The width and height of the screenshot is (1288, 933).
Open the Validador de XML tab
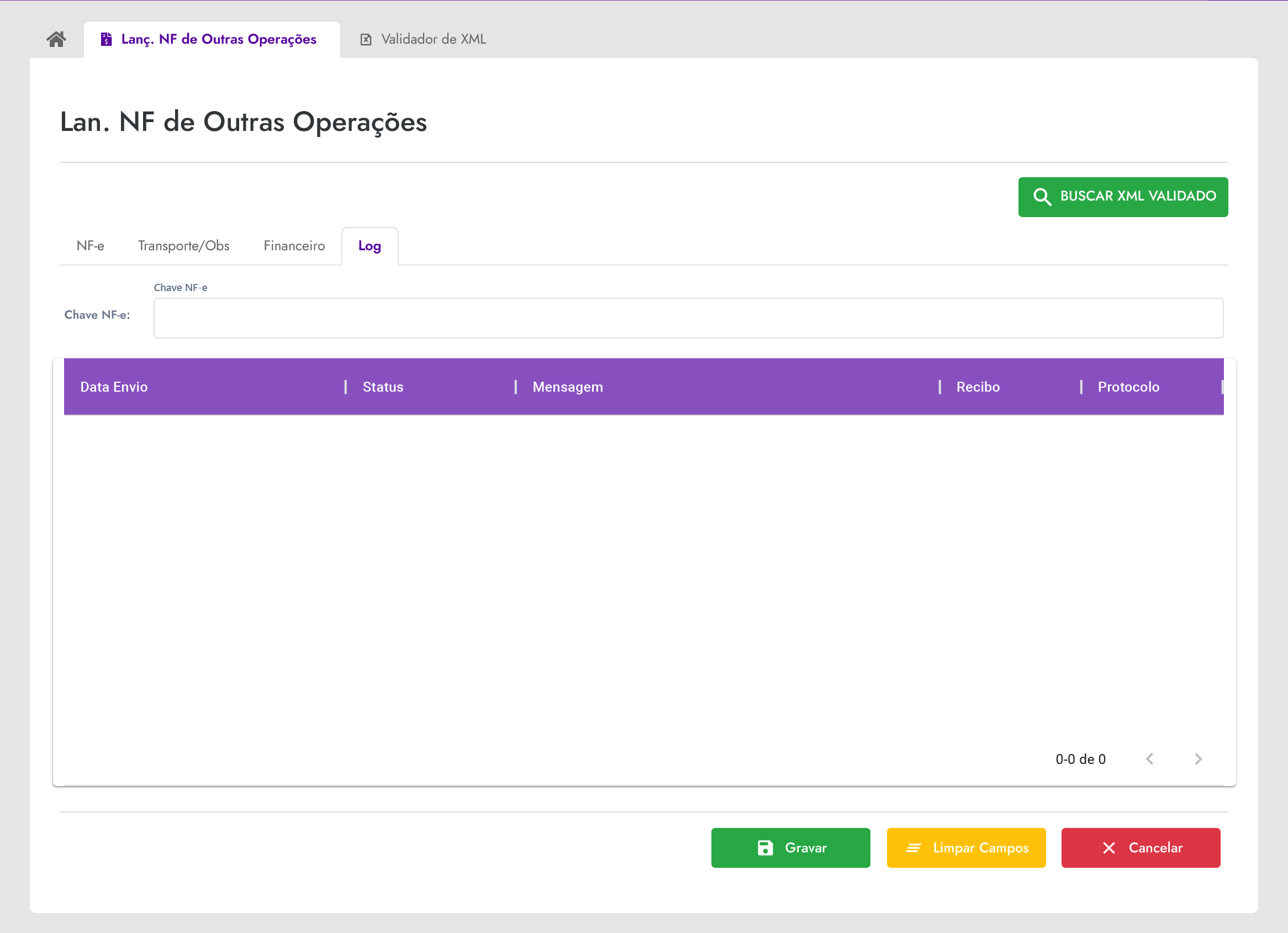click(433, 39)
